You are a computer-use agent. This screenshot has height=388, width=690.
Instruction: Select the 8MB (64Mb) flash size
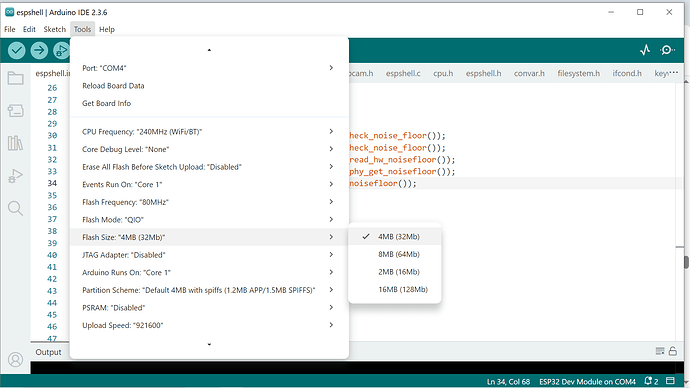(395, 254)
